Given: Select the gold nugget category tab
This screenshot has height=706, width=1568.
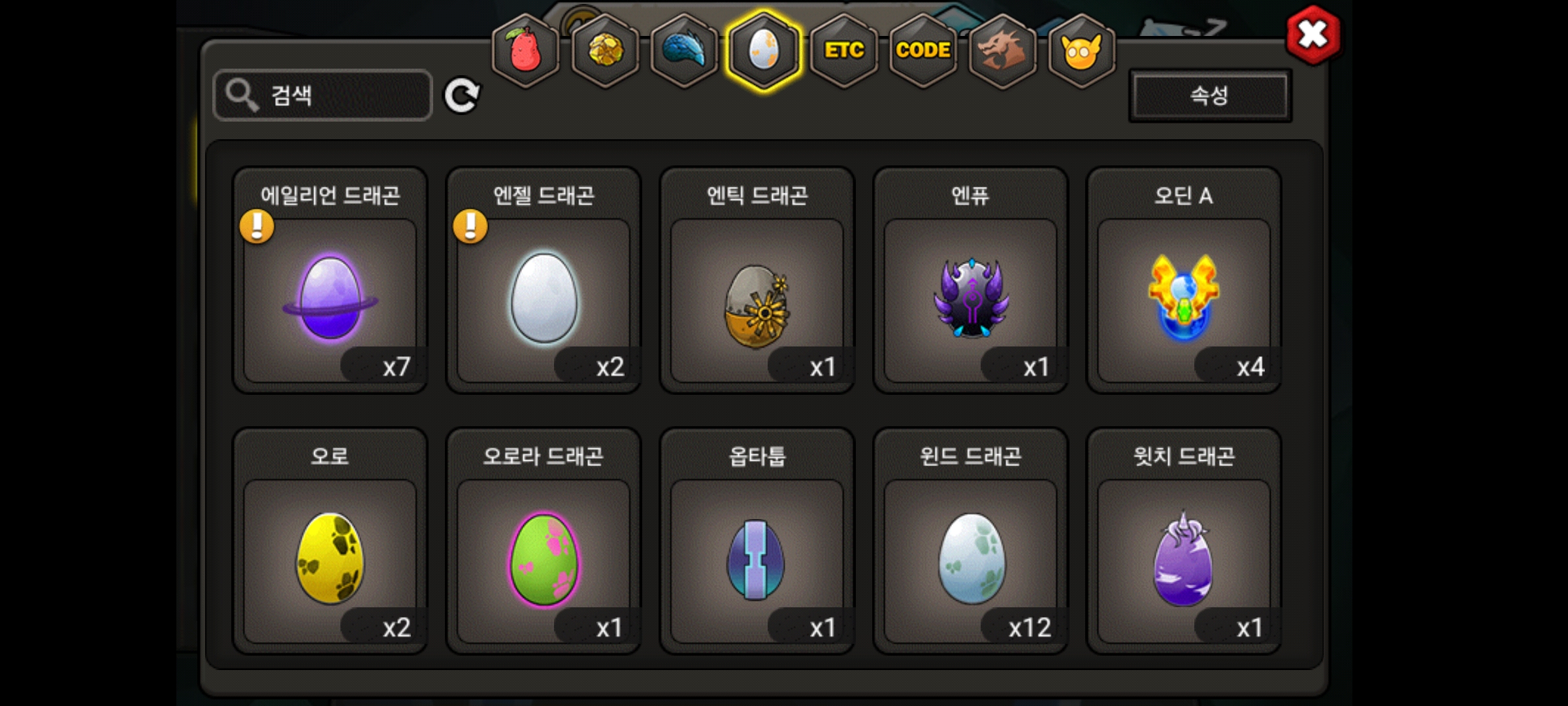Looking at the screenshot, I should pyautogui.click(x=606, y=50).
